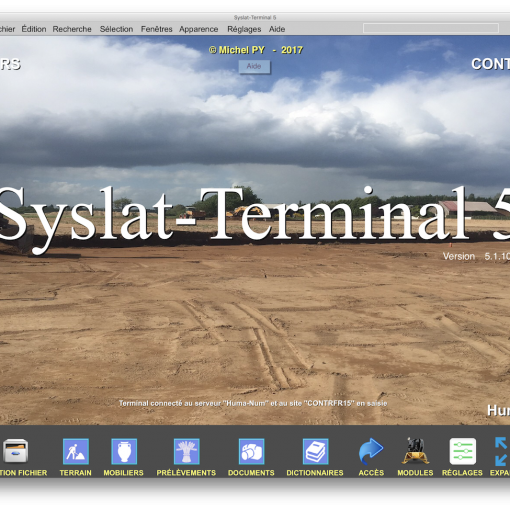Open the Apparence menu

(x=199, y=29)
